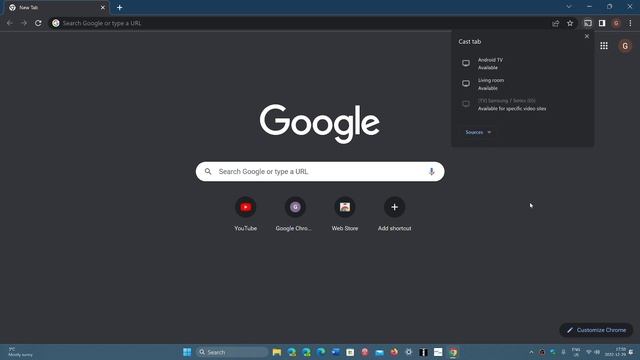Go back using the back arrow

(9, 23)
